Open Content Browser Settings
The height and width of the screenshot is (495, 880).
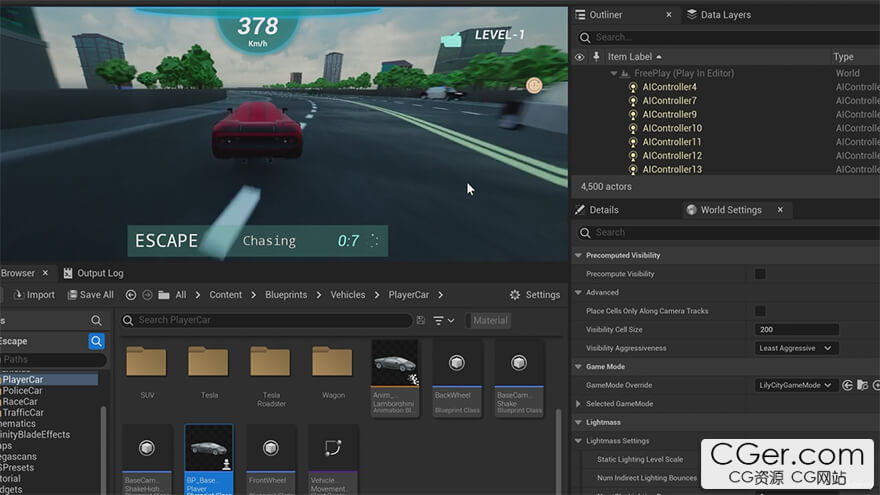tap(535, 295)
